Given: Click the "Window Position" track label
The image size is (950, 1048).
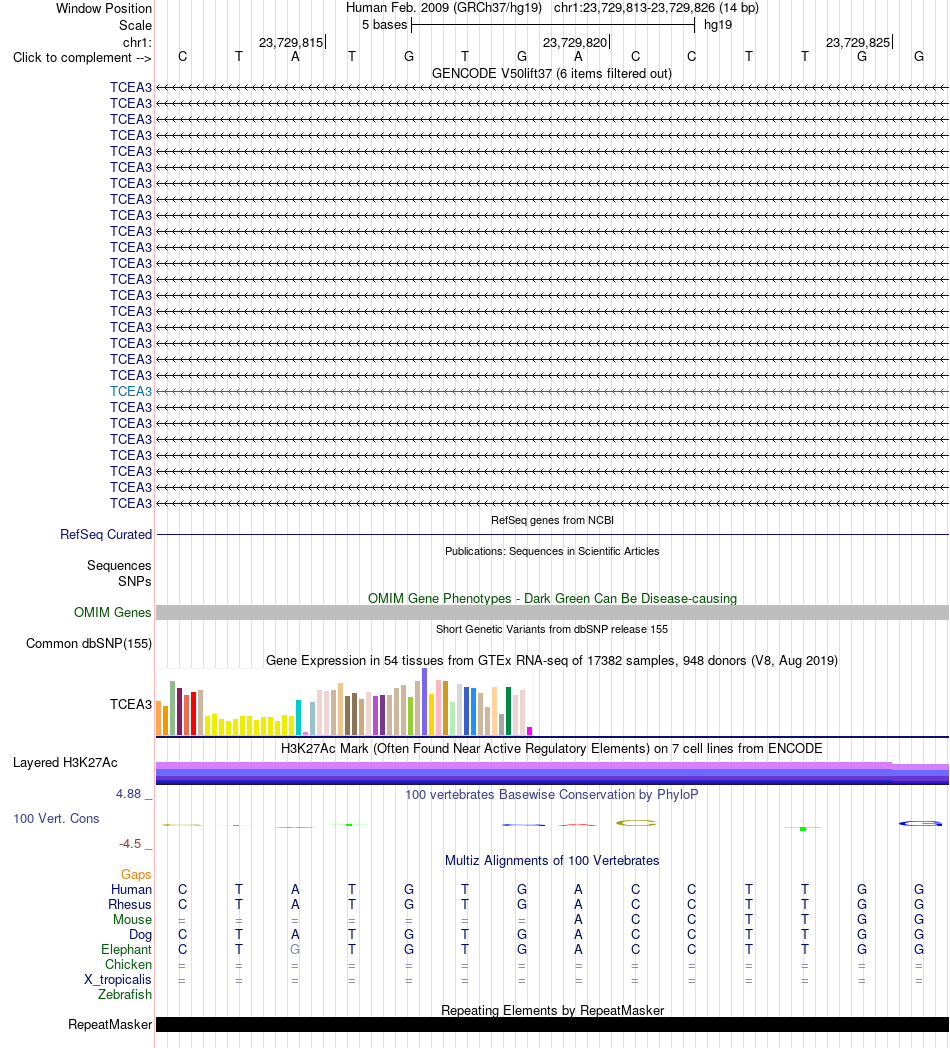Looking at the screenshot, I should coord(104,9).
